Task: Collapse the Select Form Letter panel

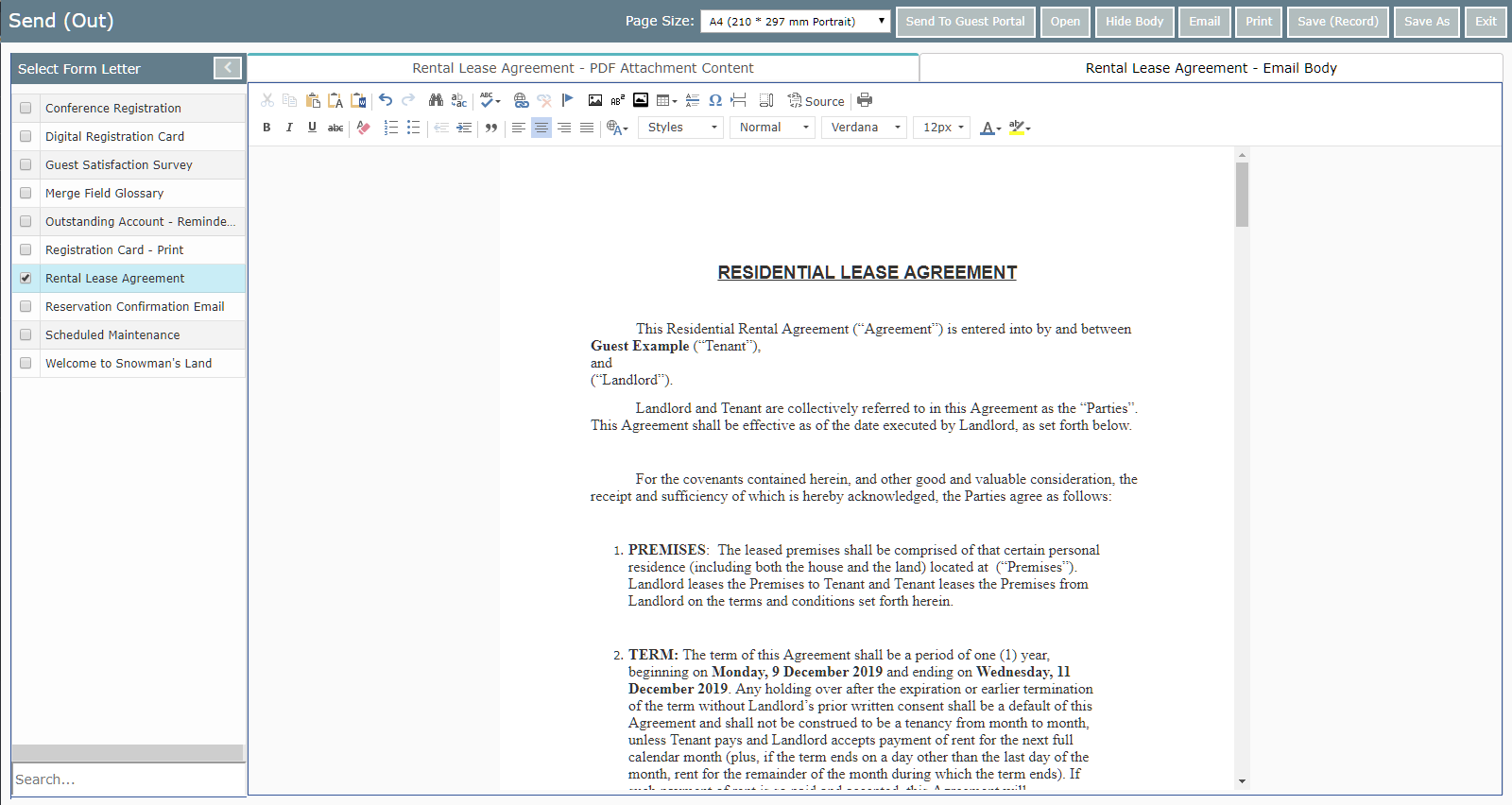Action: tap(228, 68)
